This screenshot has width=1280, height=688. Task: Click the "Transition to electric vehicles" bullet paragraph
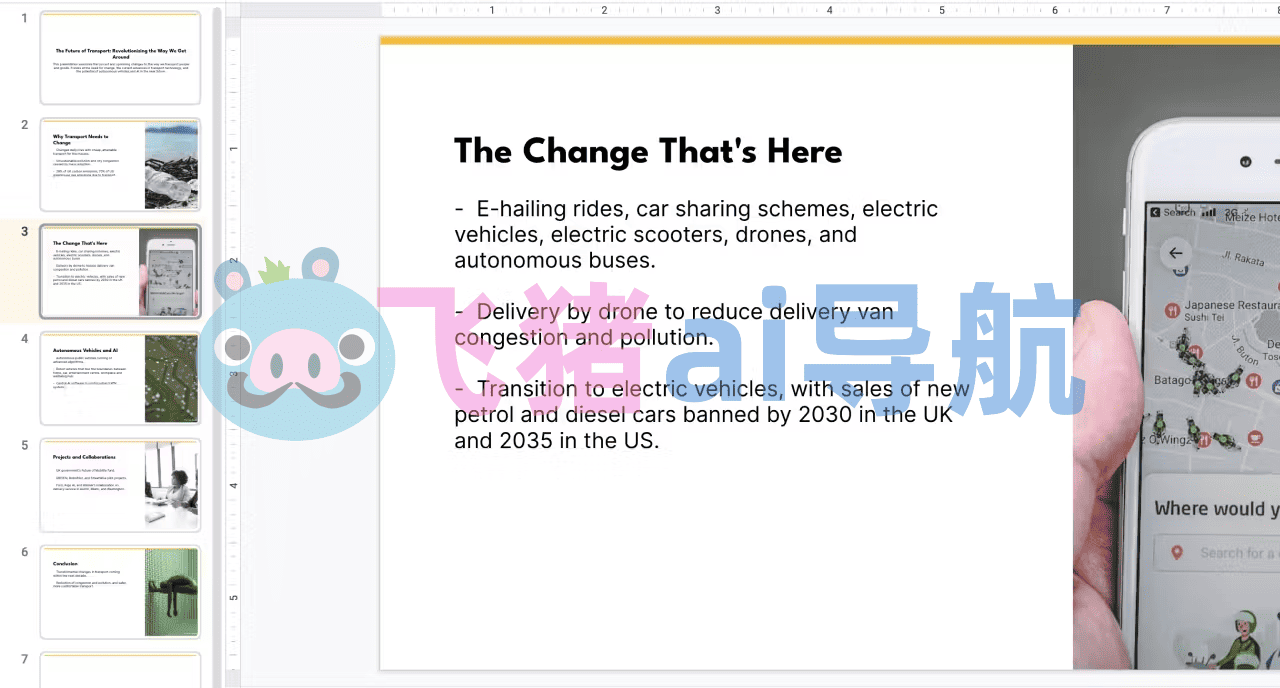(x=711, y=414)
